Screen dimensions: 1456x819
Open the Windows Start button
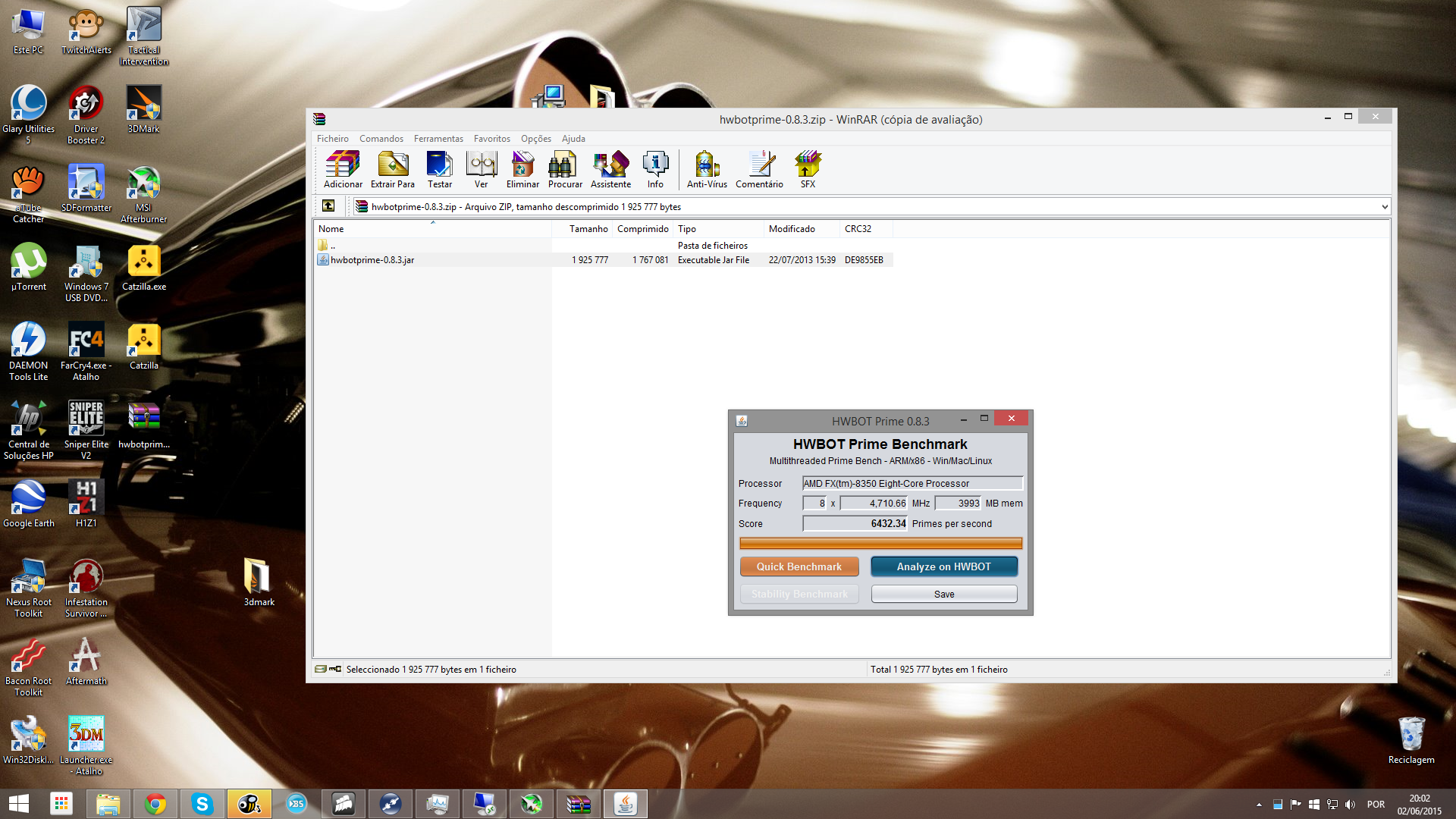pyautogui.click(x=19, y=804)
